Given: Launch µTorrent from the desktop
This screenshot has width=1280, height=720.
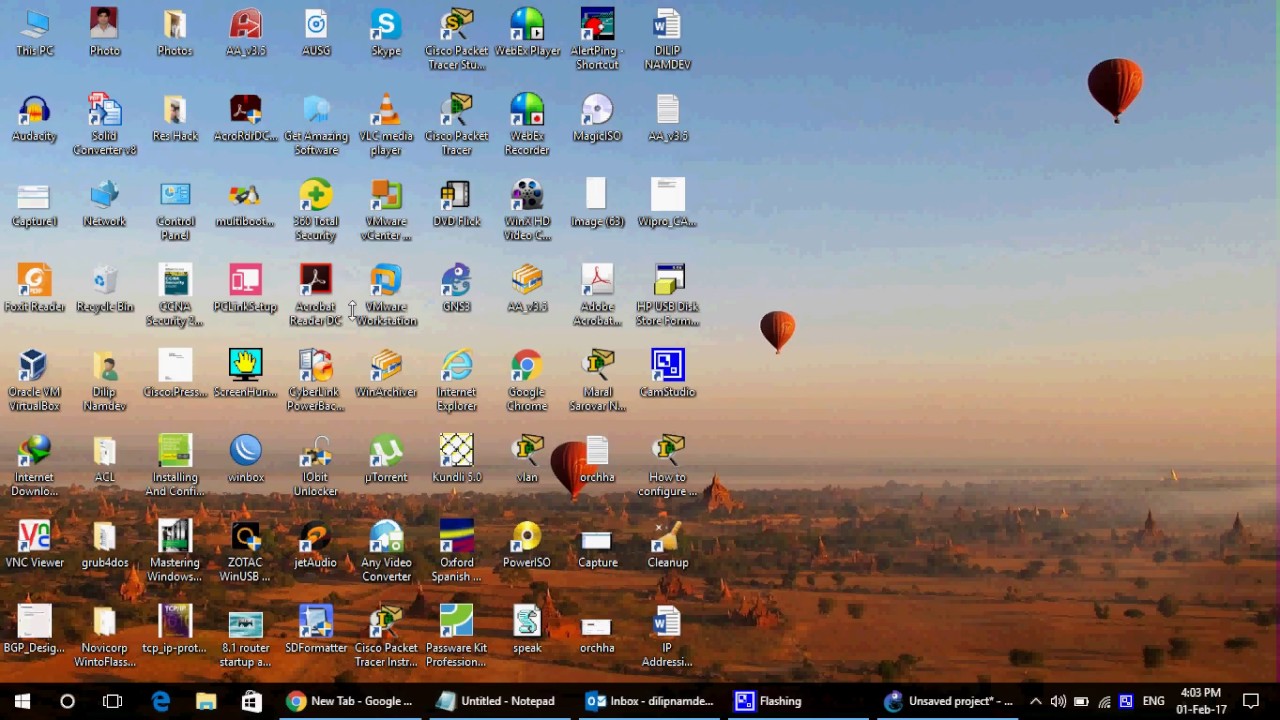Looking at the screenshot, I should (386, 459).
